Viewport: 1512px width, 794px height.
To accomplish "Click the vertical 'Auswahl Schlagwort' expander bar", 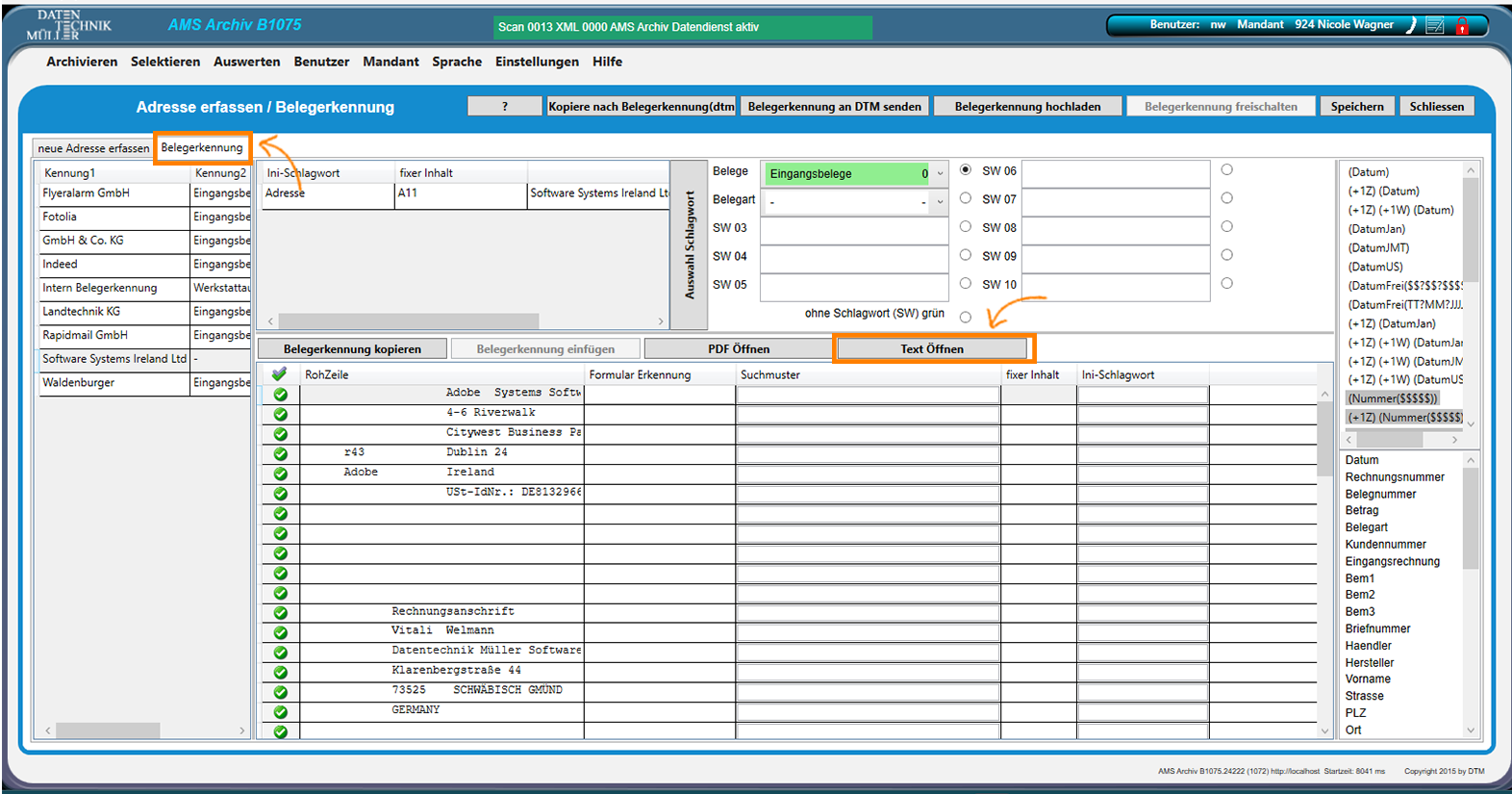I will 690,244.
